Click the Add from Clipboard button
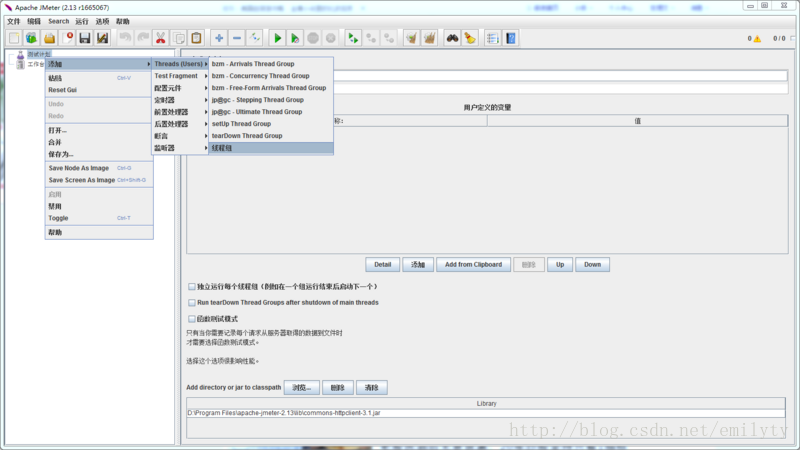Image resolution: width=800 pixels, height=450 pixels. (x=473, y=265)
